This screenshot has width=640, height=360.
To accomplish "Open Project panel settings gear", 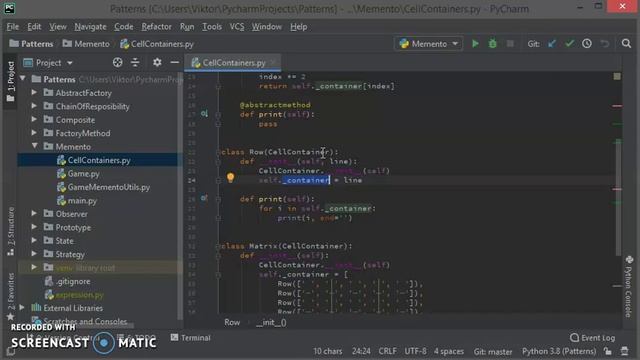I will [157, 62].
